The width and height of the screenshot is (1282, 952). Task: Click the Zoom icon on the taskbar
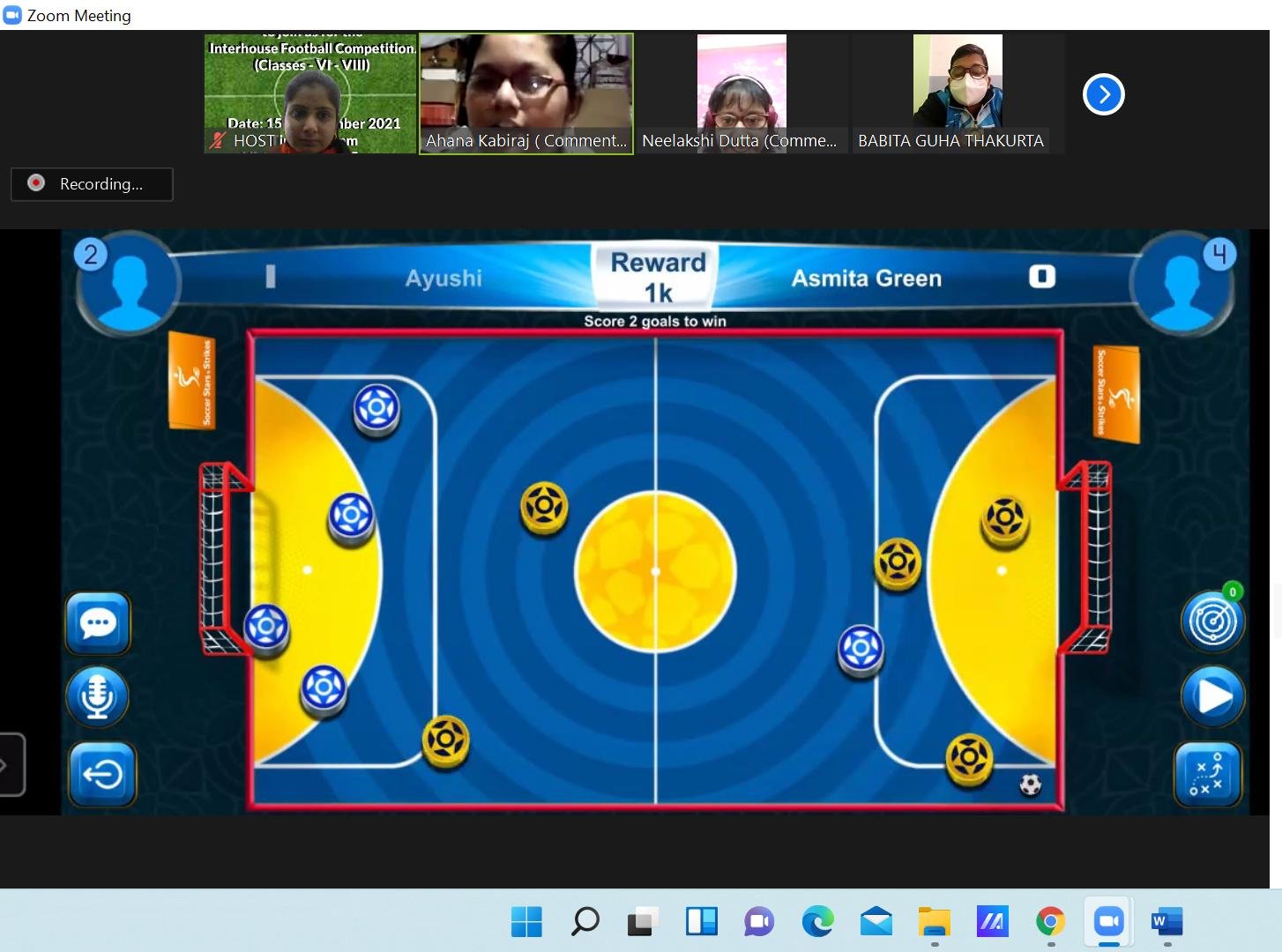point(1108,922)
